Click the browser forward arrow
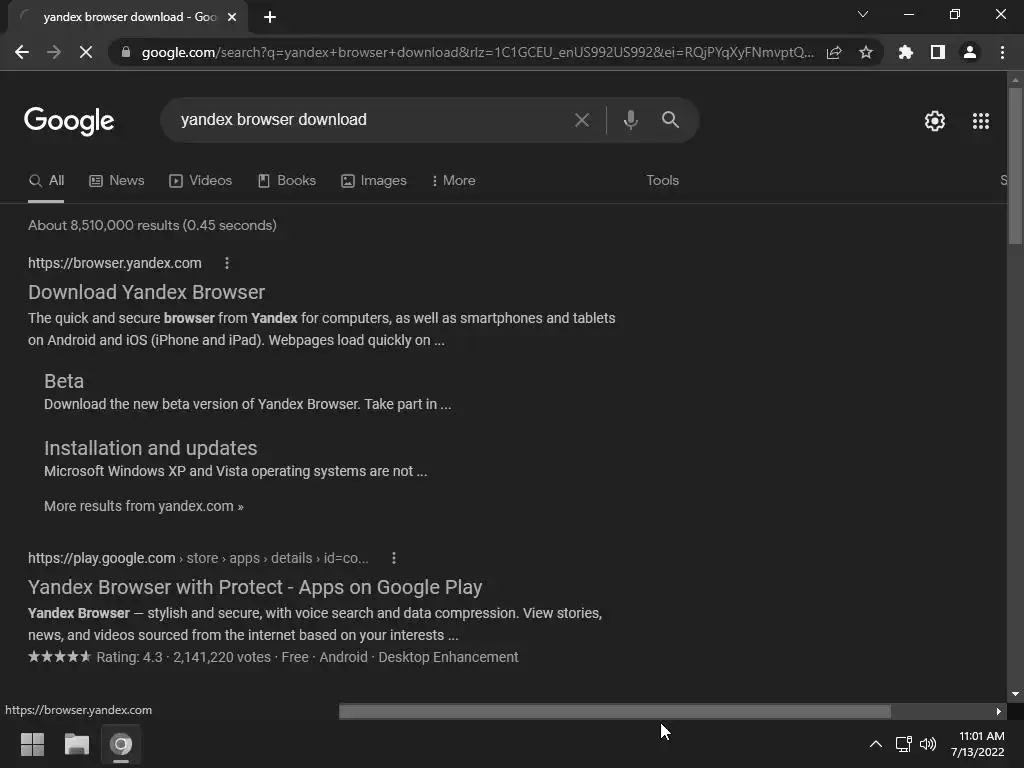The image size is (1024, 768). (54, 52)
